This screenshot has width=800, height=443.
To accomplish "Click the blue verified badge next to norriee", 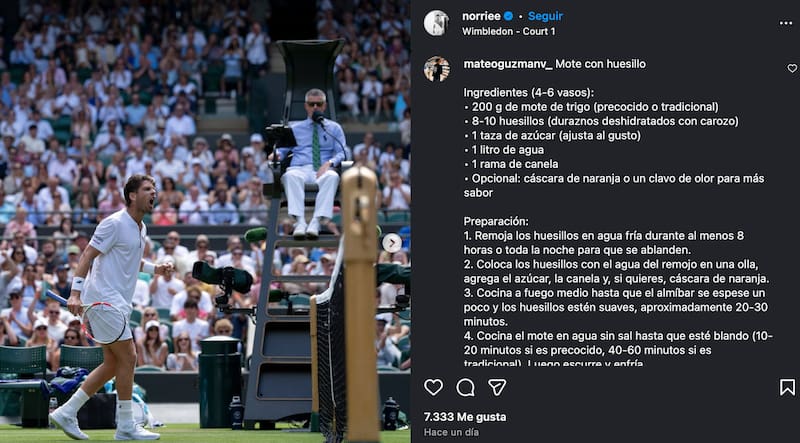I will pos(508,16).
